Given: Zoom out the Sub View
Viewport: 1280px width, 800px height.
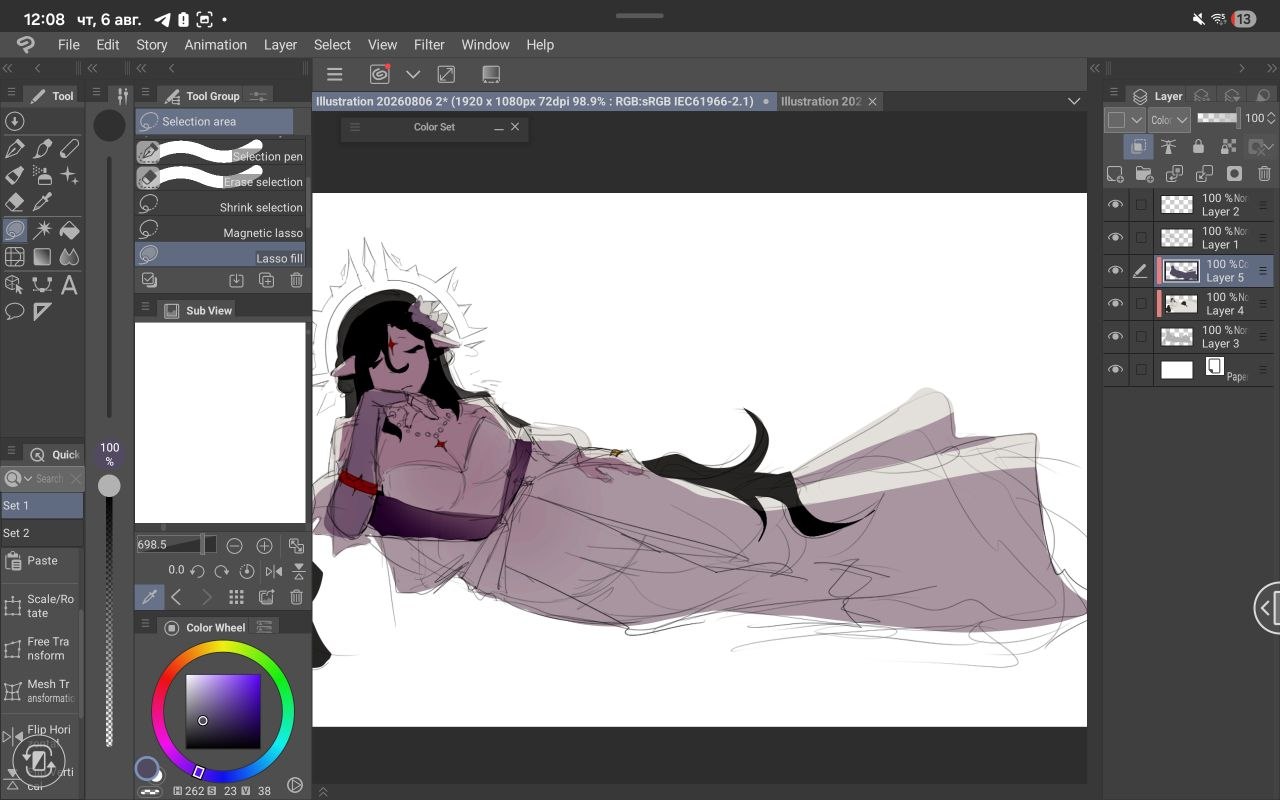Looking at the screenshot, I should coord(234,545).
